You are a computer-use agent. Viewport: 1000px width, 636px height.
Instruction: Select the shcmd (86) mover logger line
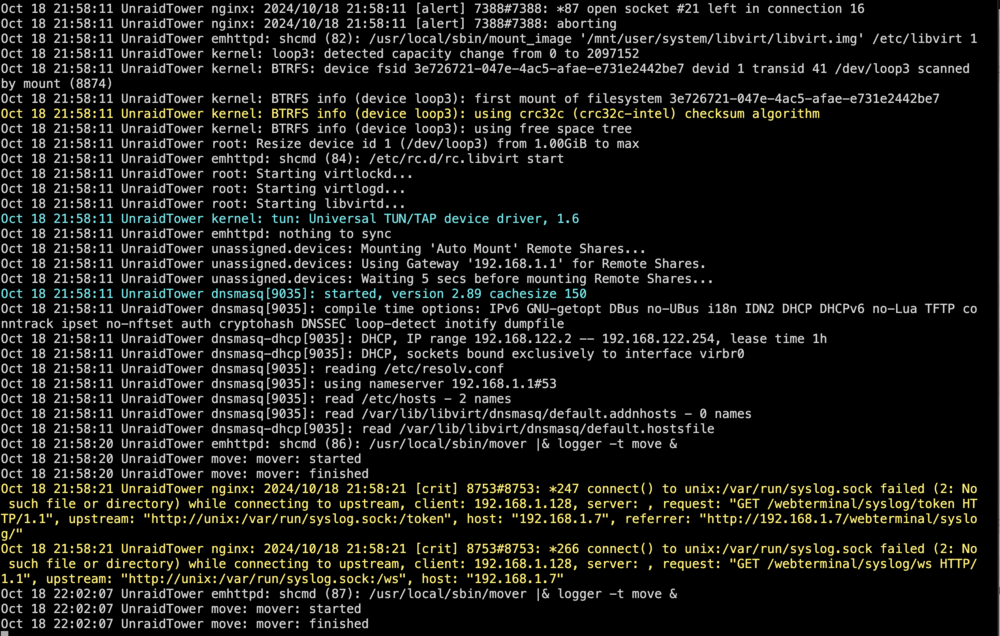(339, 443)
